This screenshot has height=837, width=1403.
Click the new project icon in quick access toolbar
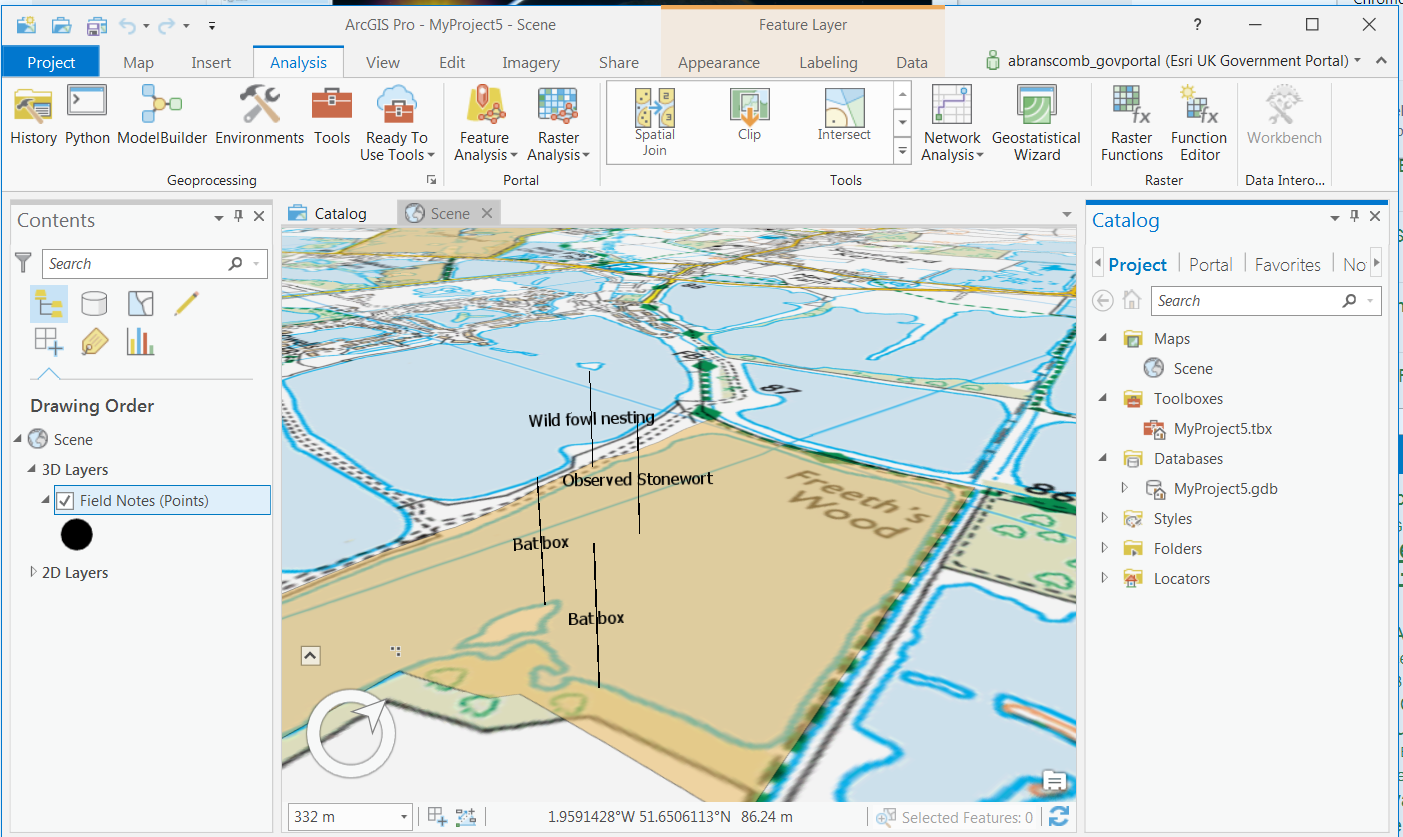[27, 25]
